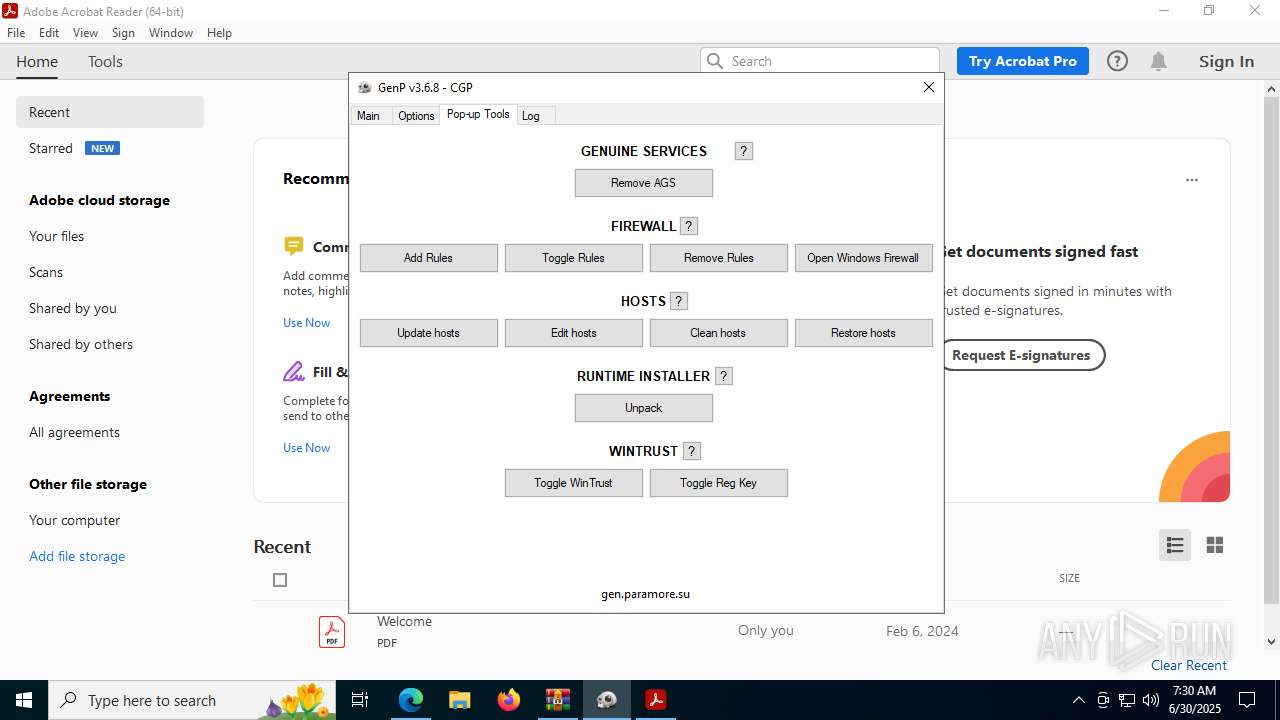The height and width of the screenshot is (720, 1280).
Task: Click the Toggle WinTrust button
Action: [x=574, y=483]
